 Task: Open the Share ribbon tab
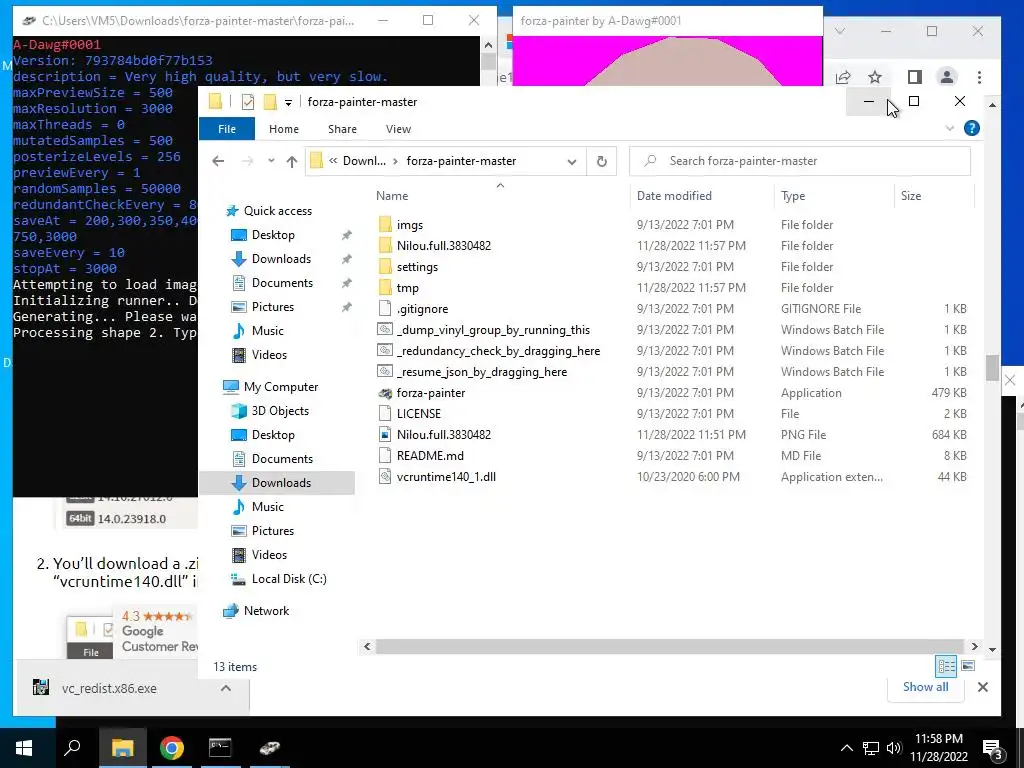tap(342, 129)
